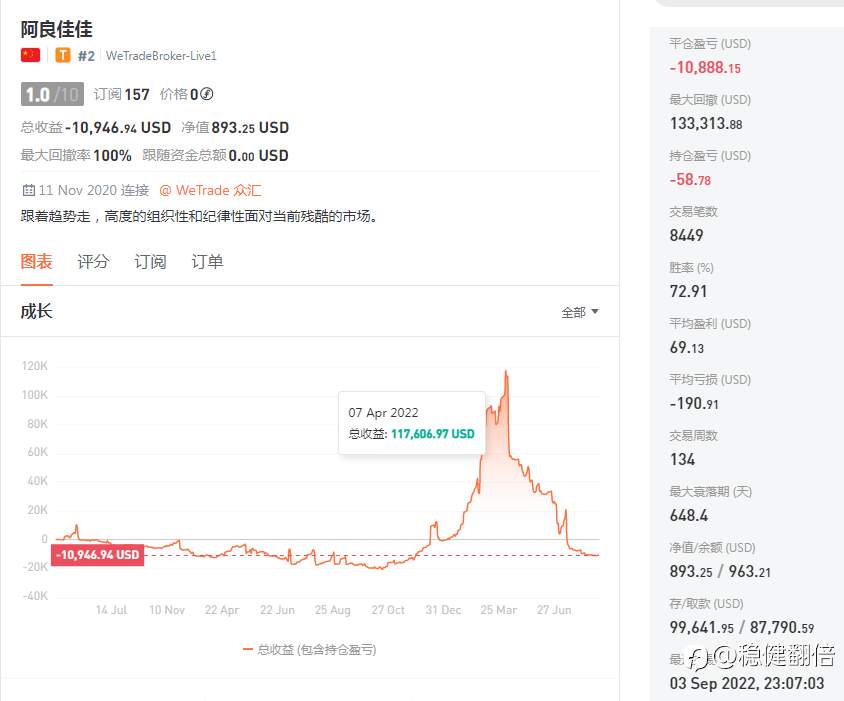Click the chart peak near 25 Mar
Image resolution: width=844 pixels, height=701 pixels.
click(x=506, y=371)
